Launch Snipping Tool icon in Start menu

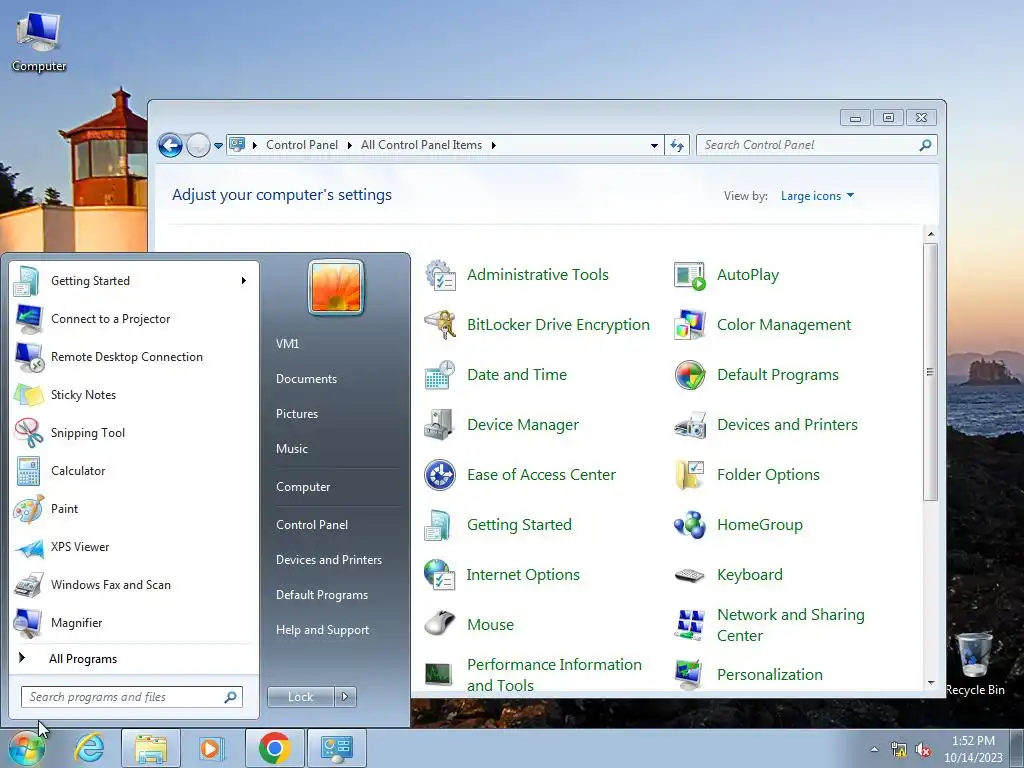[28, 433]
